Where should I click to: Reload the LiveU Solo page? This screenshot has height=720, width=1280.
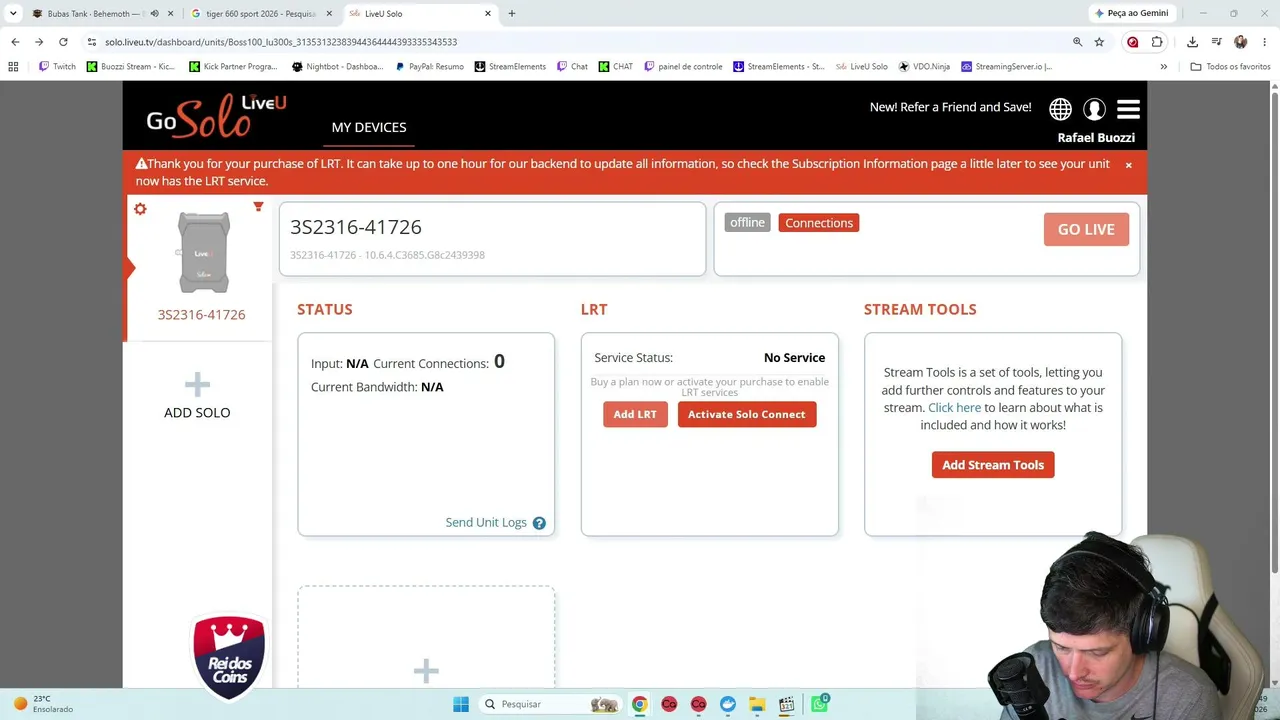pos(63,42)
